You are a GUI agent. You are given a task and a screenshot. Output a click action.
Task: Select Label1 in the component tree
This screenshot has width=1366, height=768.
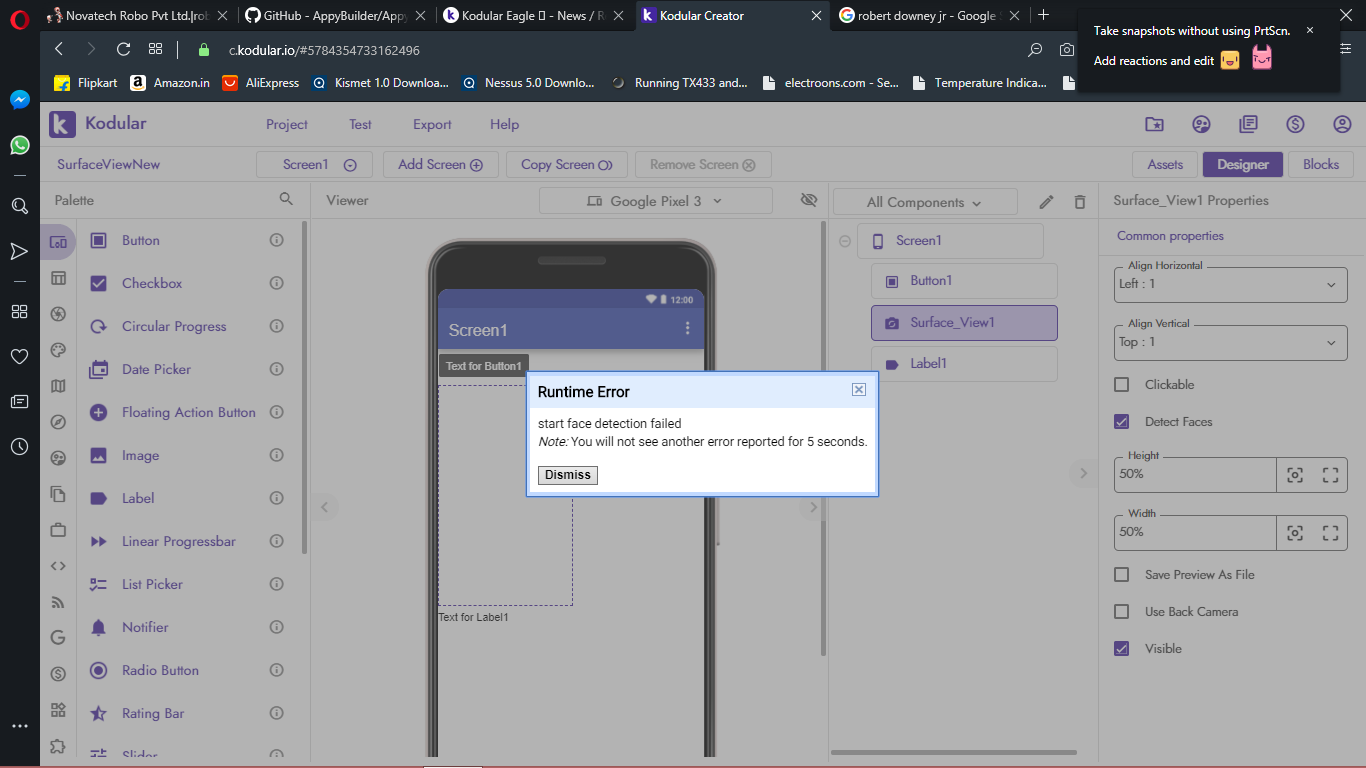click(x=964, y=364)
